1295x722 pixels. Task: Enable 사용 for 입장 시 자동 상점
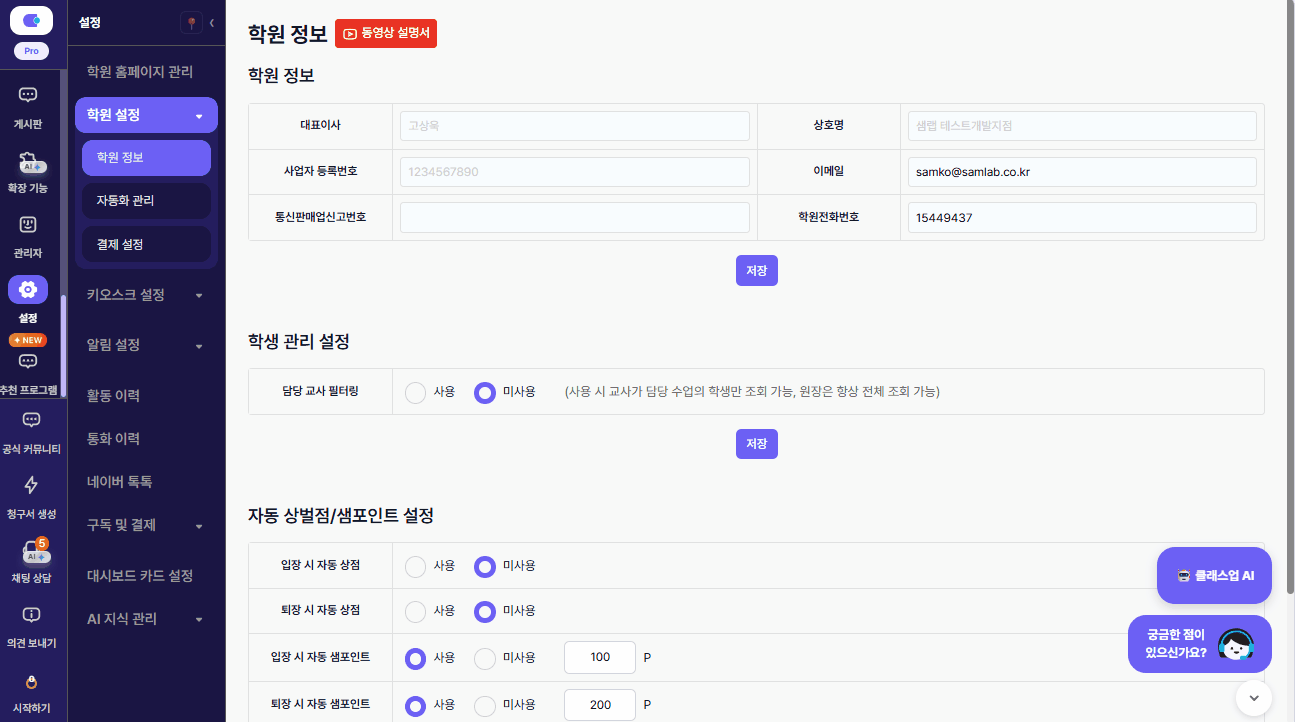(x=416, y=566)
